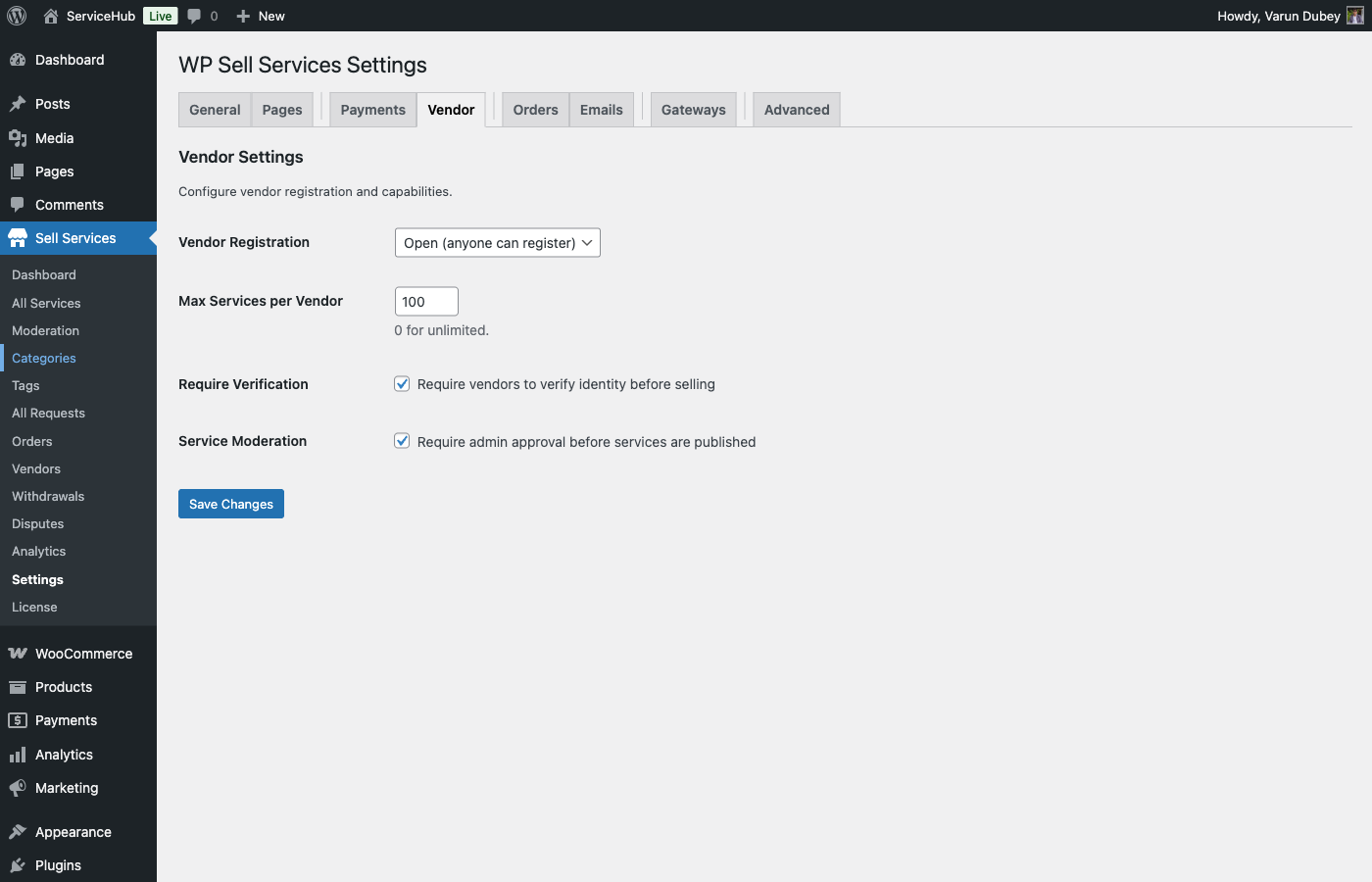This screenshot has height=882, width=1372.
Task: Click the Save Changes button
Action: (x=230, y=503)
